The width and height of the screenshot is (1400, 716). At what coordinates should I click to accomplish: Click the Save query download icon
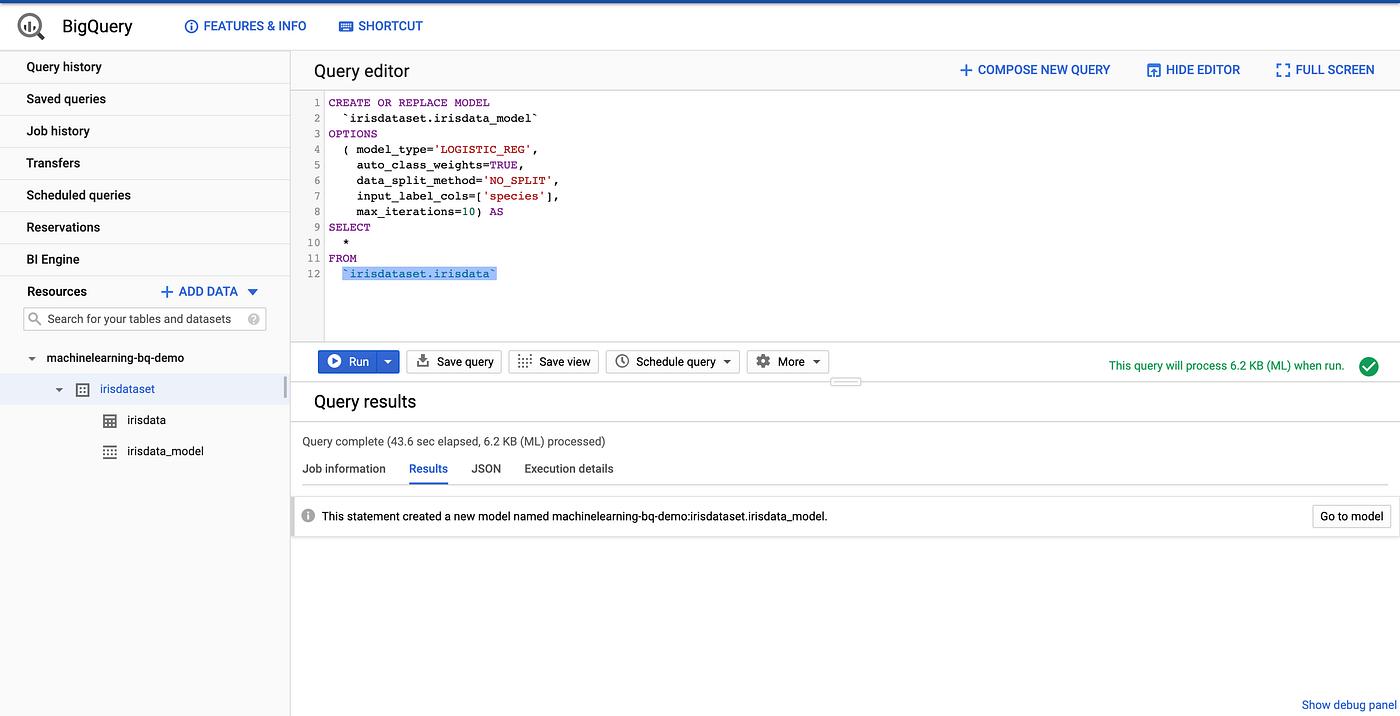424,361
